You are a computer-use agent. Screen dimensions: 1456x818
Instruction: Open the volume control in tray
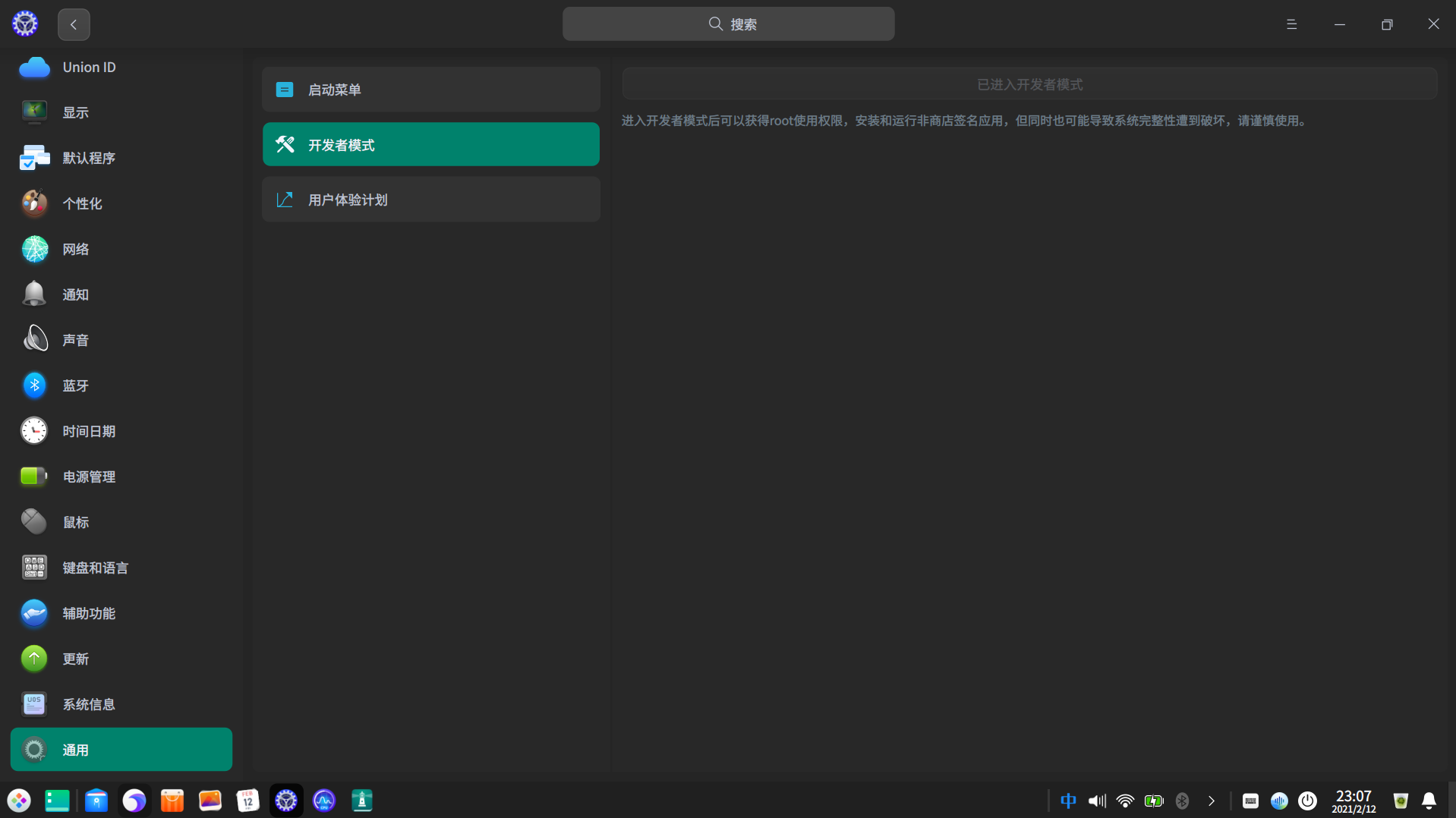pos(1097,801)
